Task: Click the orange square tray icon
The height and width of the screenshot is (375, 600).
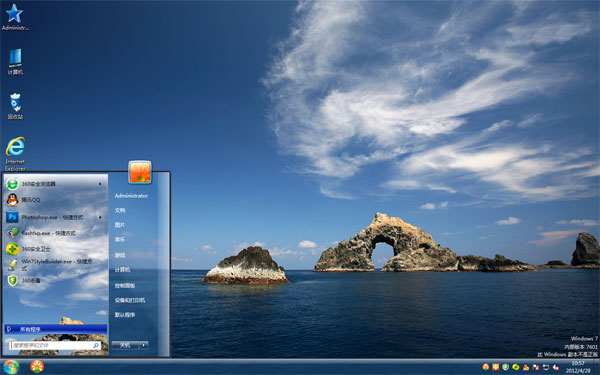Action: pyautogui.click(x=496, y=367)
